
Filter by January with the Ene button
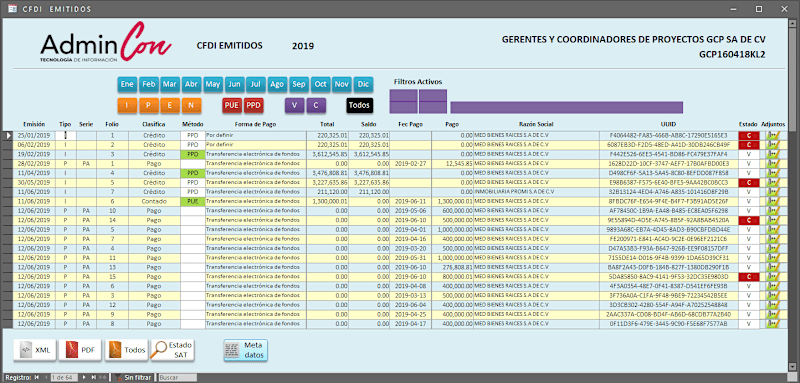[127, 84]
